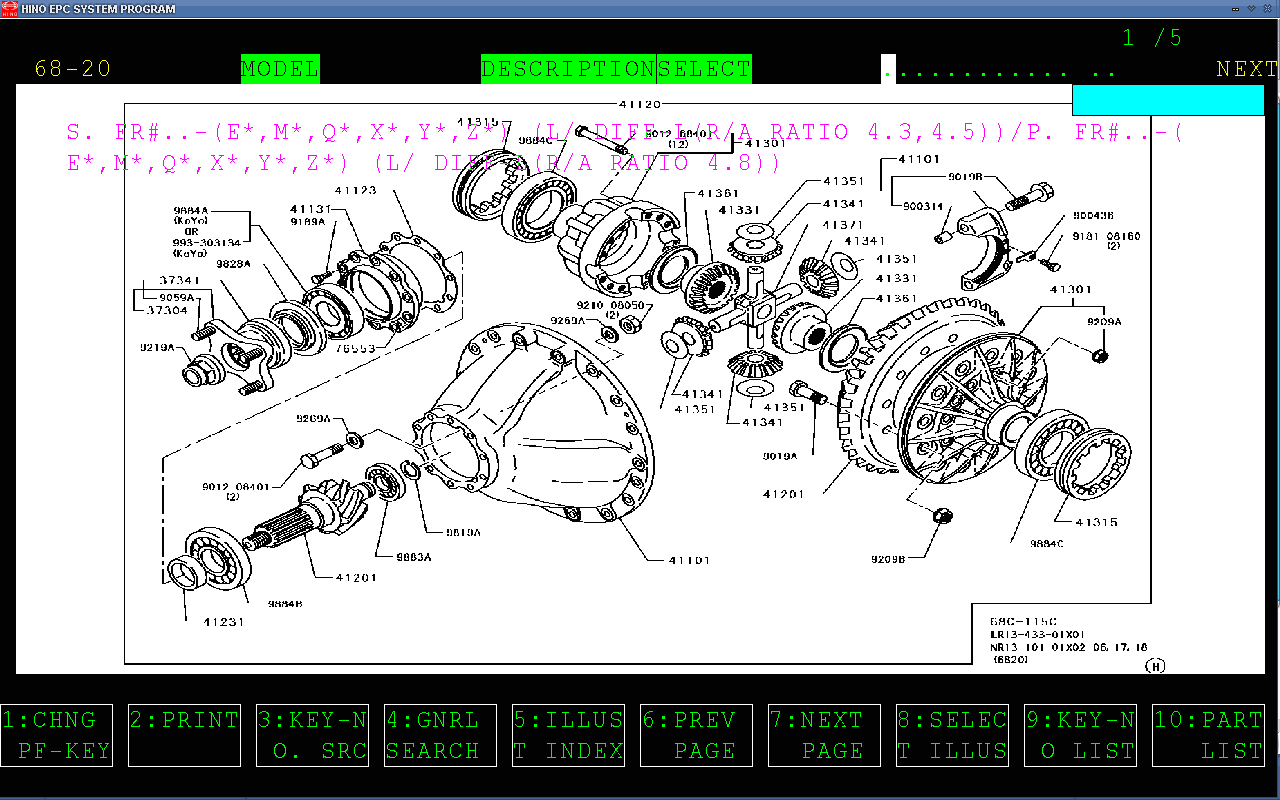Click the NEXT label at top right

[1247, 69]
